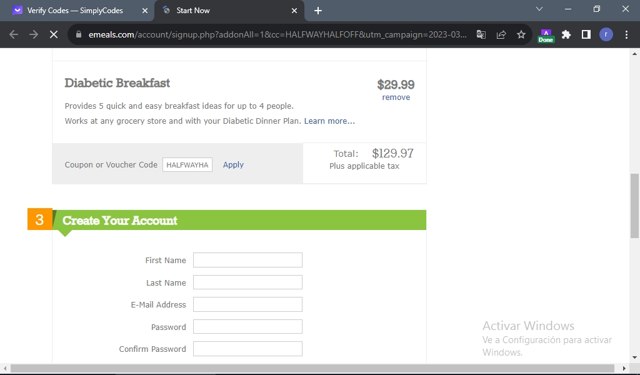Close the Verify Codes tab
Screen dimensions: 640x375
click(x=144, y=11)
